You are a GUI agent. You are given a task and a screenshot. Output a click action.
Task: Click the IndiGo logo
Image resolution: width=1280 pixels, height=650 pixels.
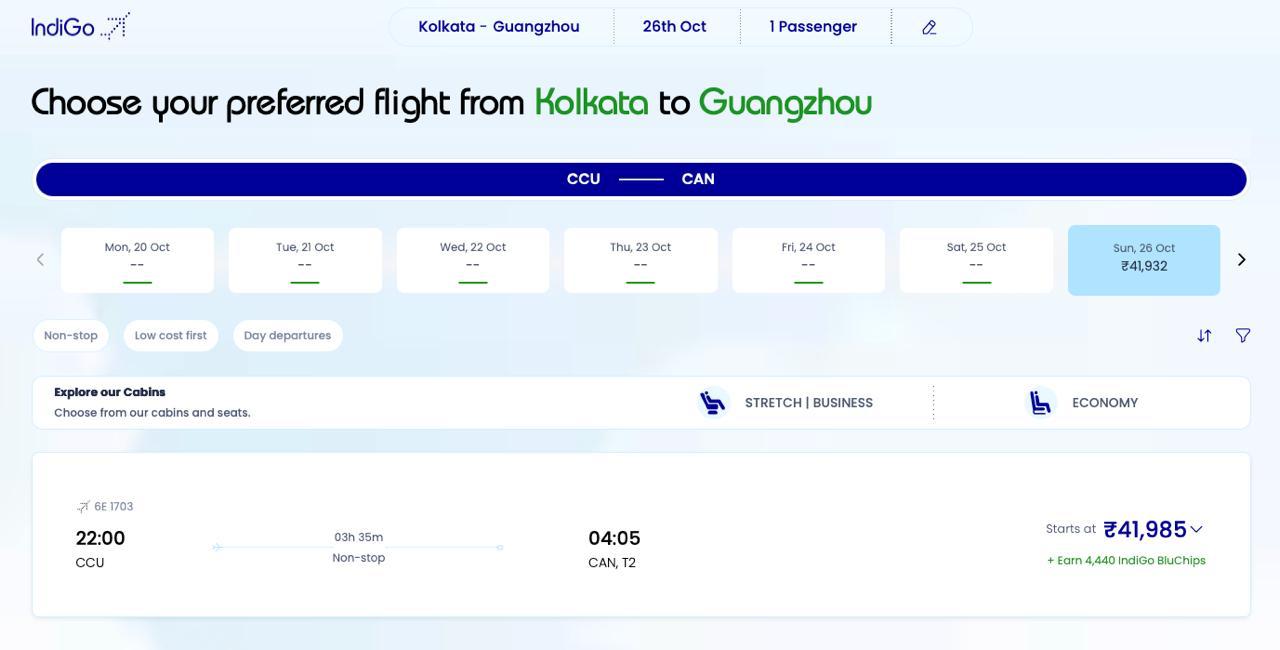[x=80, y=27]
